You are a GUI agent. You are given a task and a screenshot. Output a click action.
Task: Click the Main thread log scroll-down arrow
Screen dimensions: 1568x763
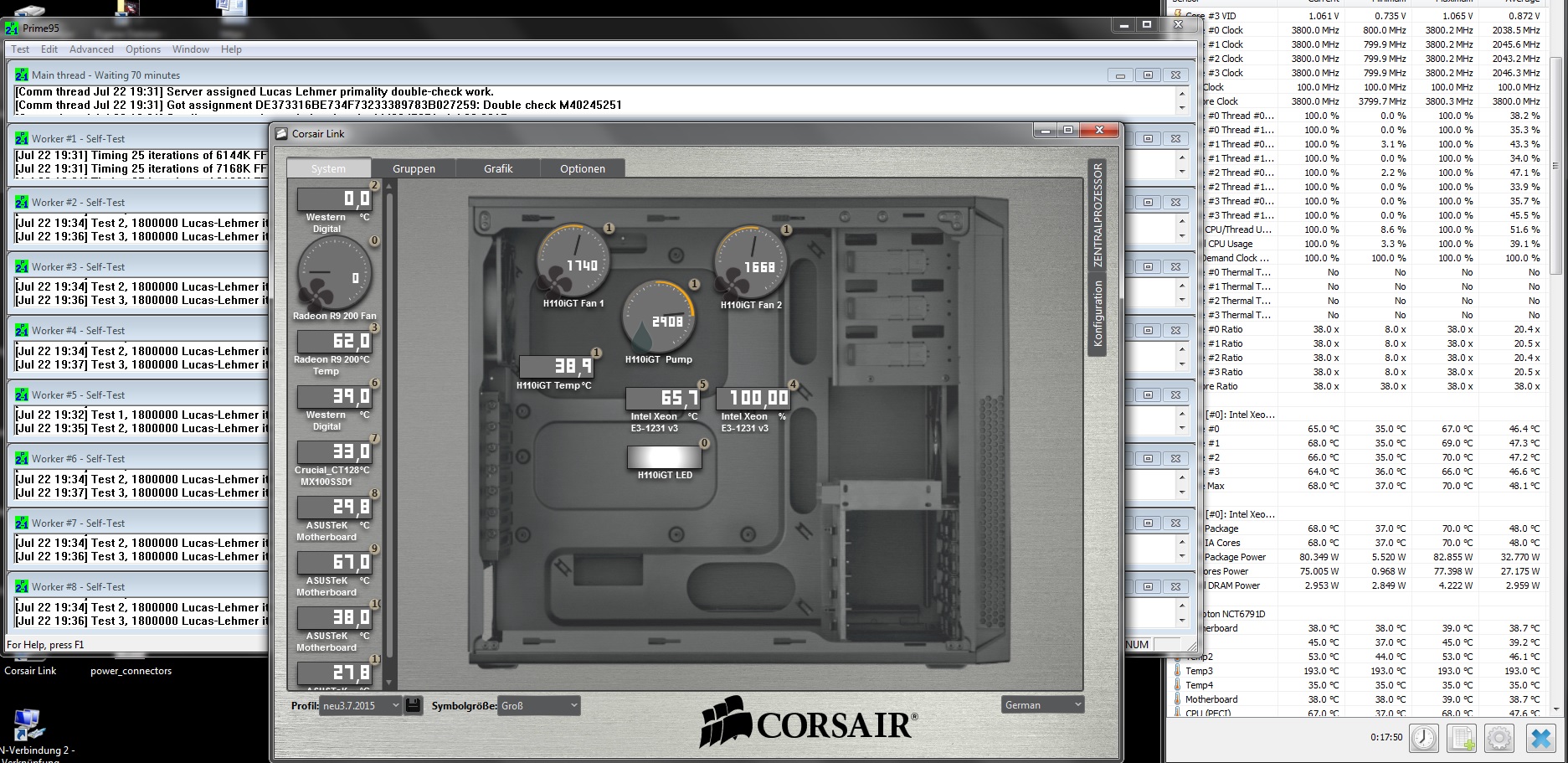[x=1182, y=108]
